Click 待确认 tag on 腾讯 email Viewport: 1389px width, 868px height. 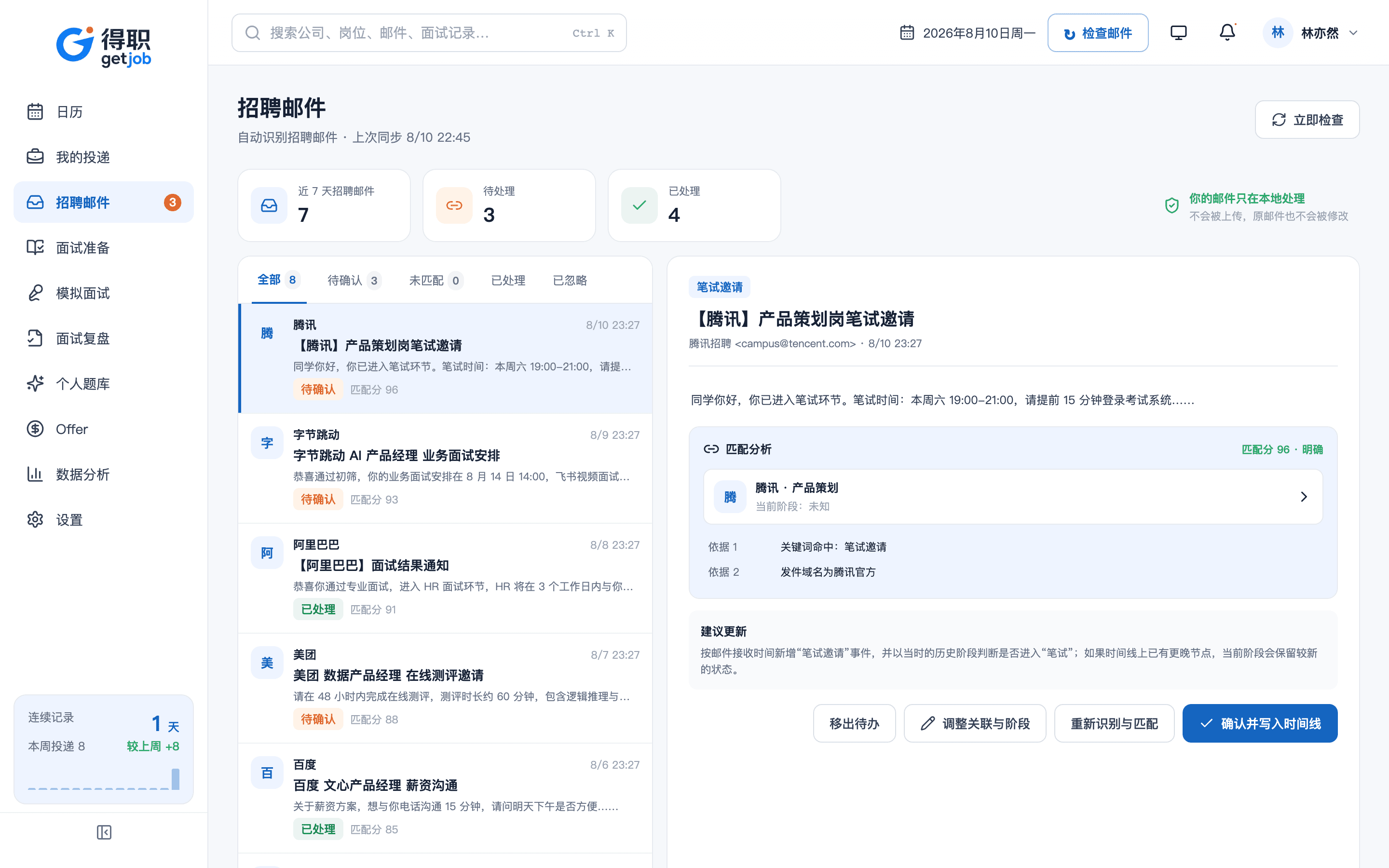(x=318, y=389)
